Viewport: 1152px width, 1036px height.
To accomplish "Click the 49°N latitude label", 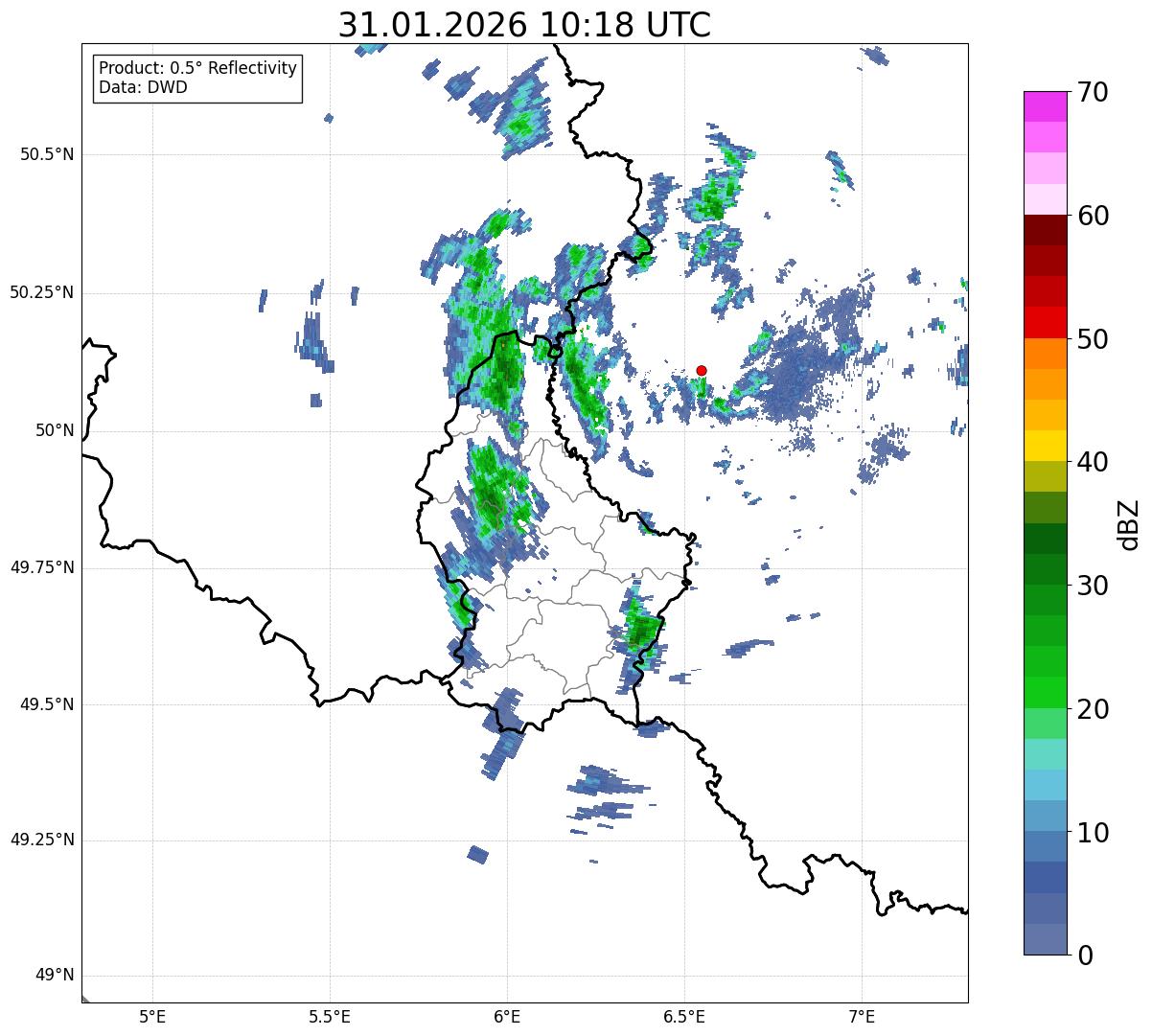I will tap(55, 976).
